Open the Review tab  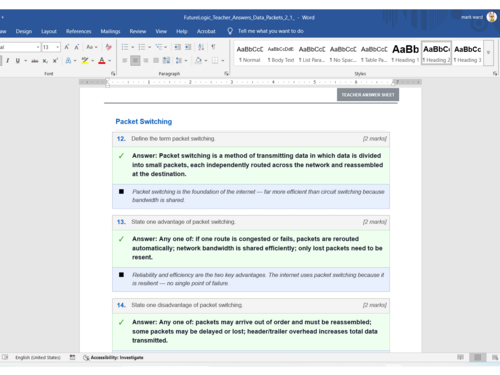(x=138, y=31)
